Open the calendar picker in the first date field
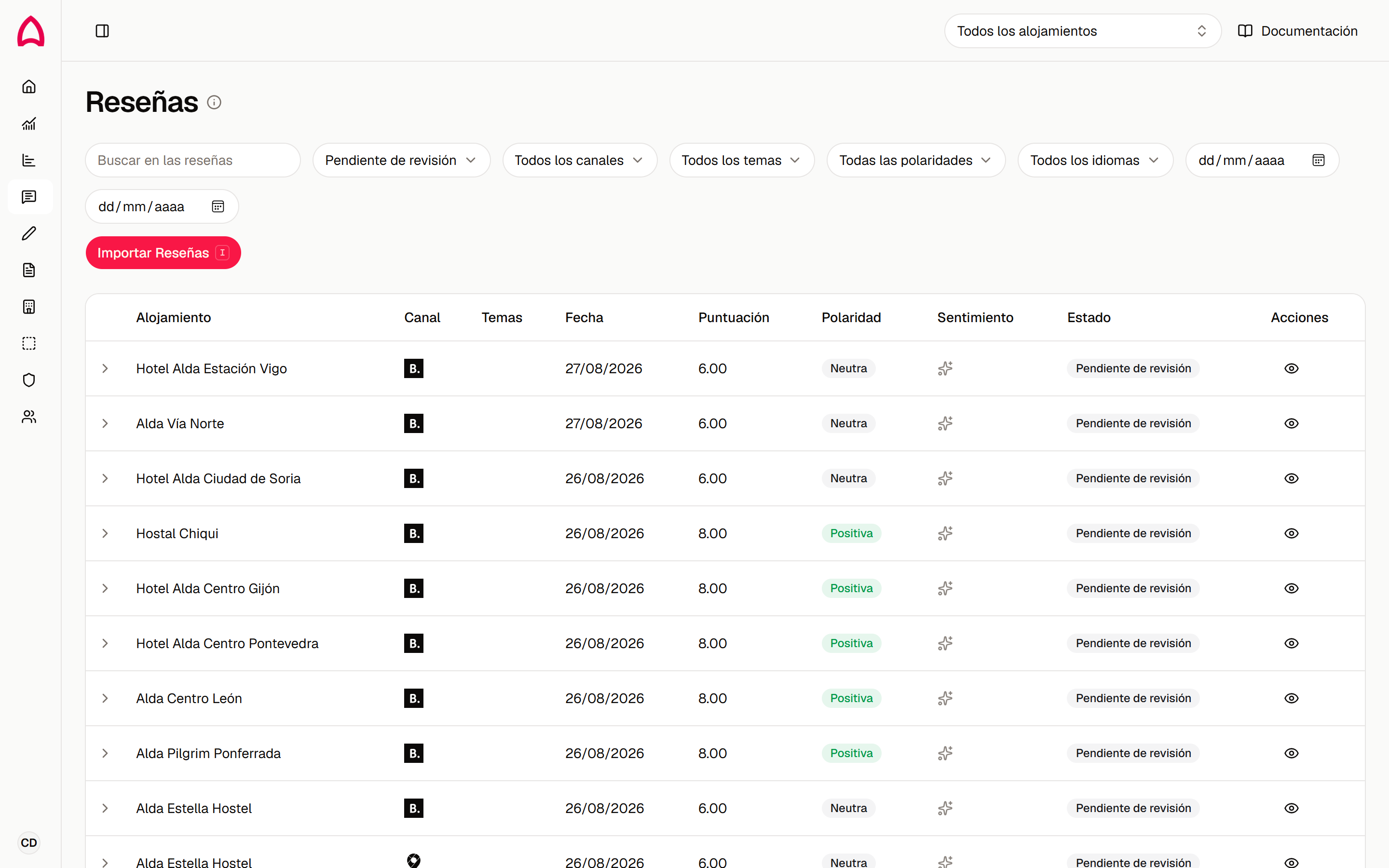This screenshot has height=868, width=1389. (1319, 160)
